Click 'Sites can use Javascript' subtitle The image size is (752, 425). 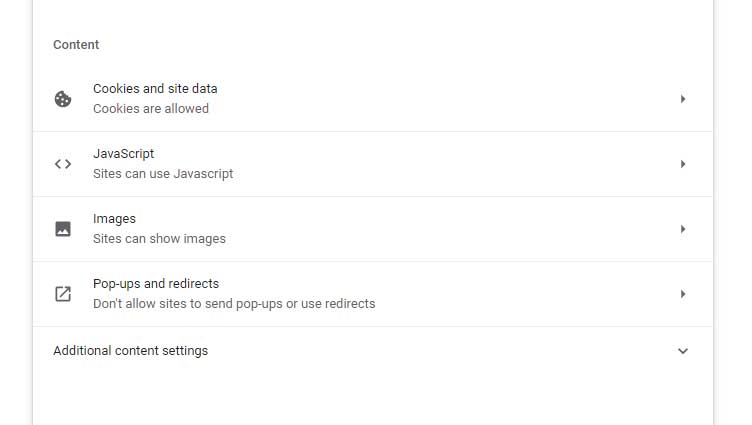coord(163,174)
